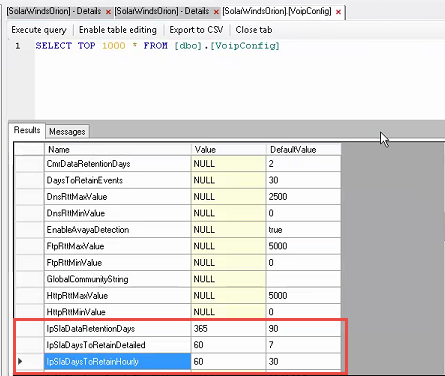Export results to CSV
This screenshot has width=445, height=376.
point(196,30)
